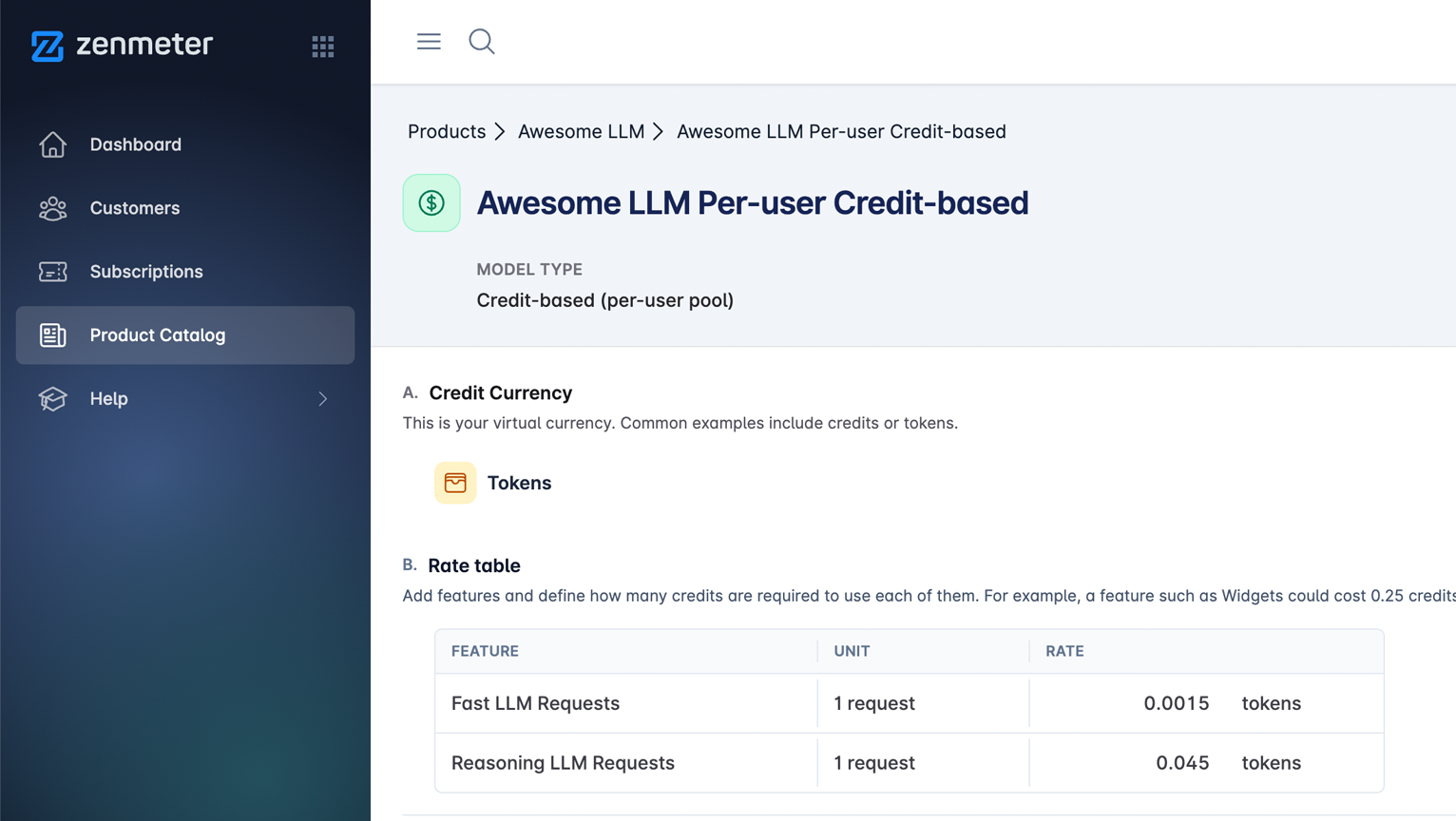This screenshot has height=821, width=1456.
Task: Click the RATE column header
Action: click(x=1064, y=652)
